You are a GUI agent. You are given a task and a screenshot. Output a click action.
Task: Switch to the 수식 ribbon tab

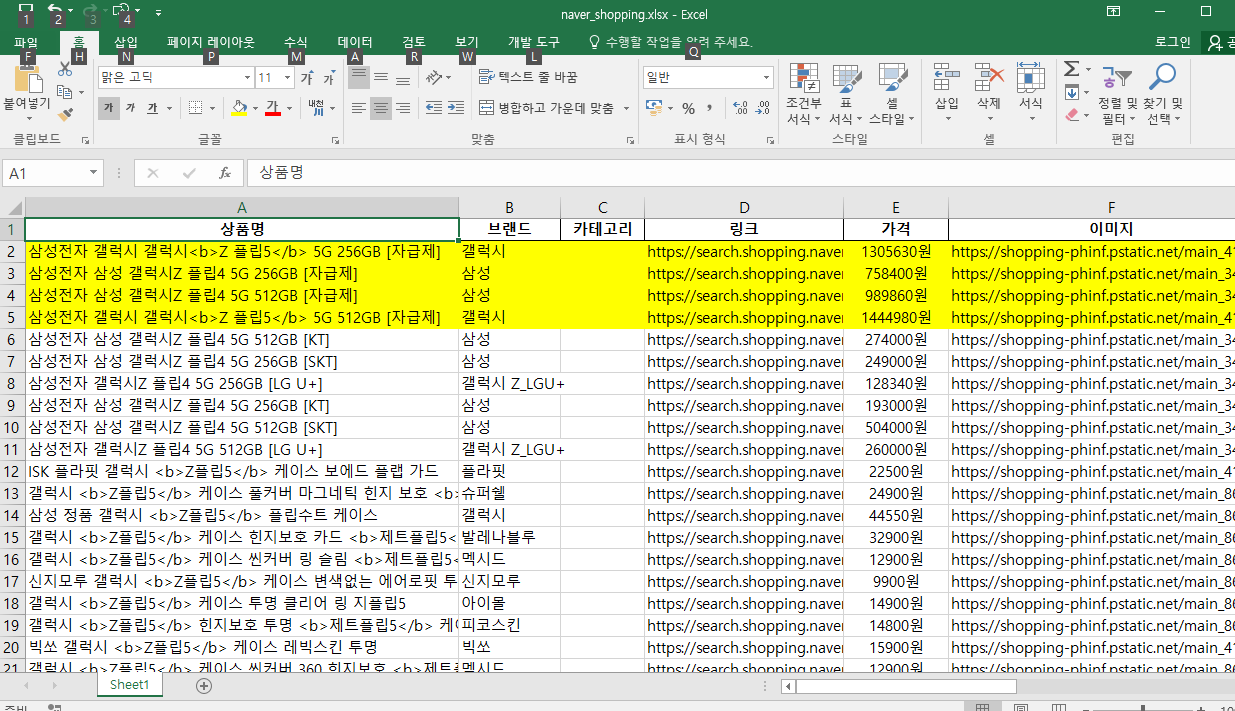point(296,42)
